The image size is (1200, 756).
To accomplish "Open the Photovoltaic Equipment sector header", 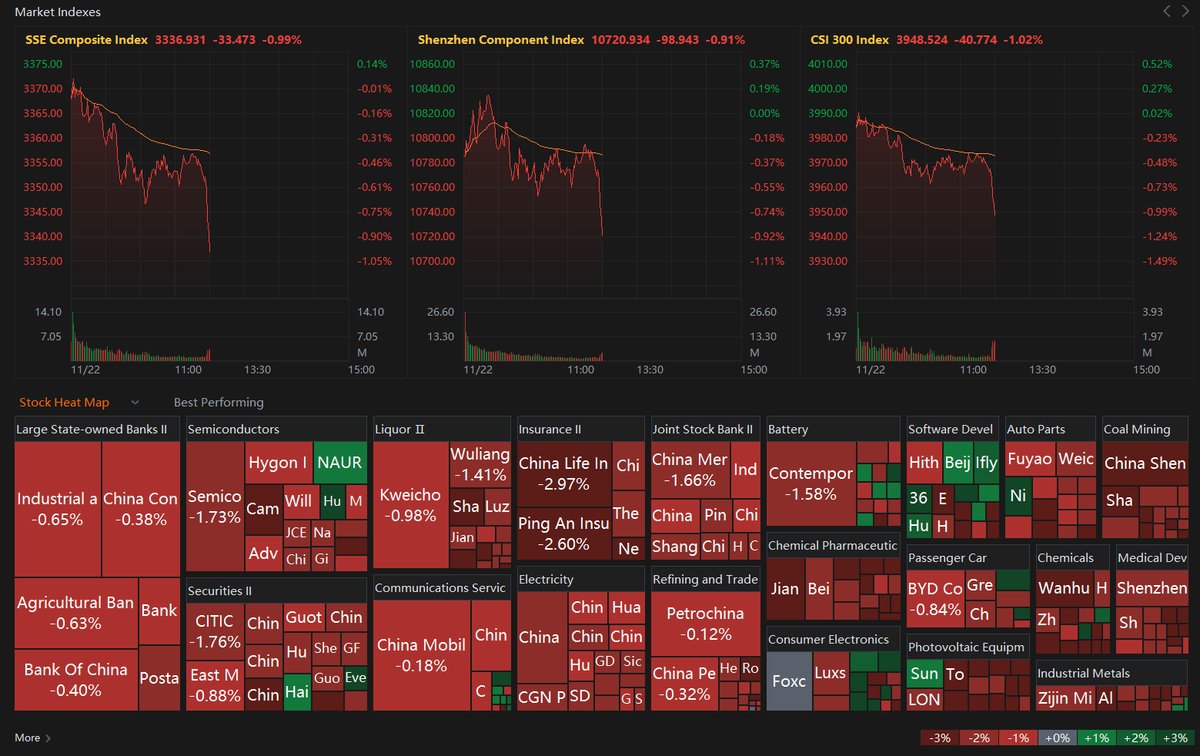I will pos(966,647).
